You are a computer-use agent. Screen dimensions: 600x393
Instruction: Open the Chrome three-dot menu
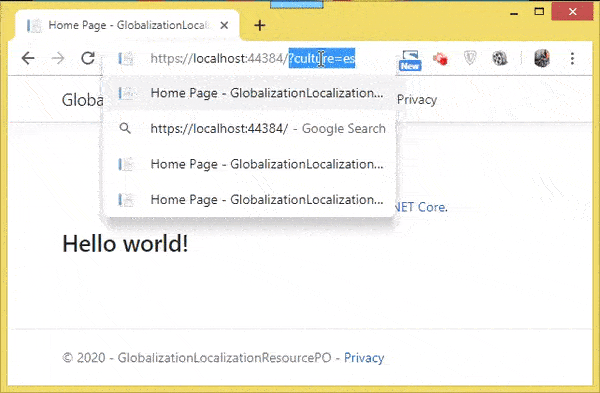(x=572, y=59)
